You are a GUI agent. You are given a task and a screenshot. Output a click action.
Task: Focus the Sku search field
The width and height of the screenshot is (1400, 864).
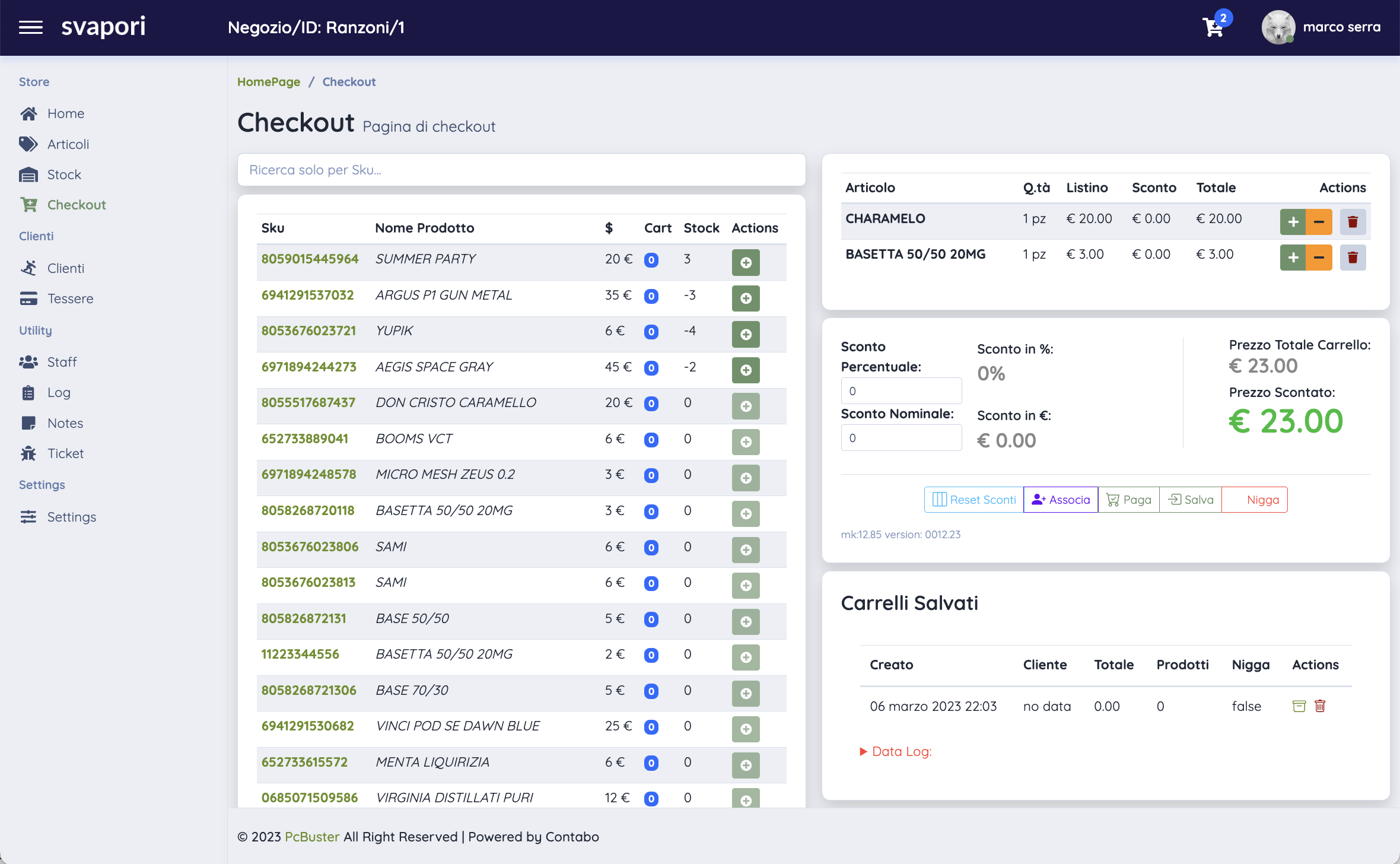[521, 170]
